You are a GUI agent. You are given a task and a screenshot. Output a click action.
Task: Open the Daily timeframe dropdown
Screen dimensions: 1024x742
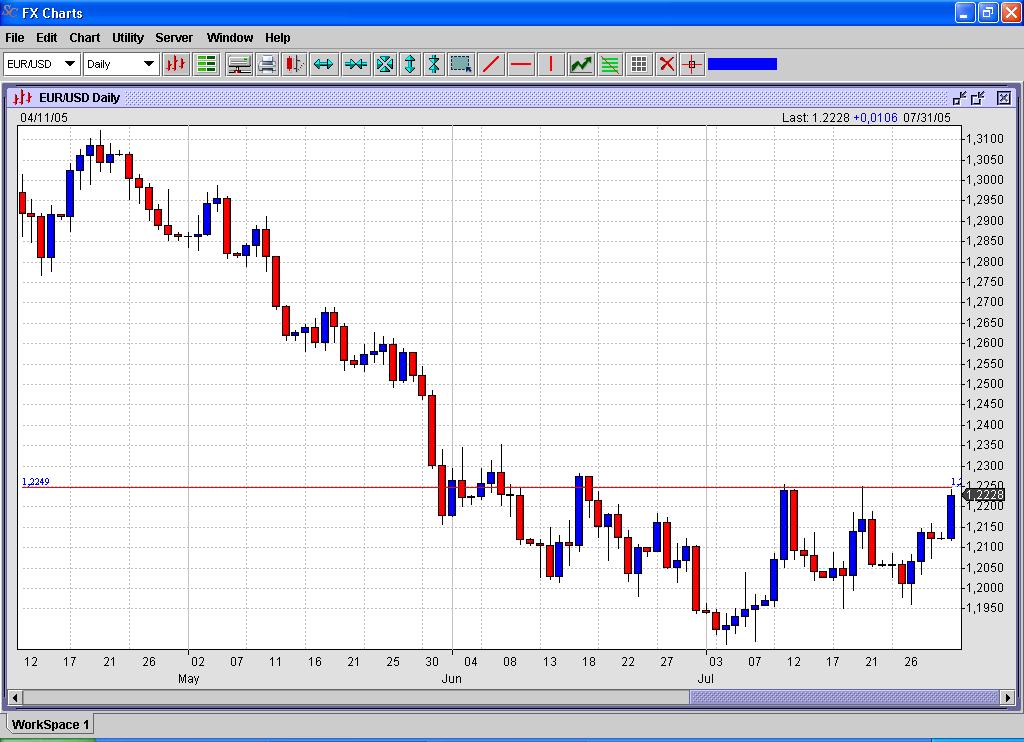(x=121, y=64)
